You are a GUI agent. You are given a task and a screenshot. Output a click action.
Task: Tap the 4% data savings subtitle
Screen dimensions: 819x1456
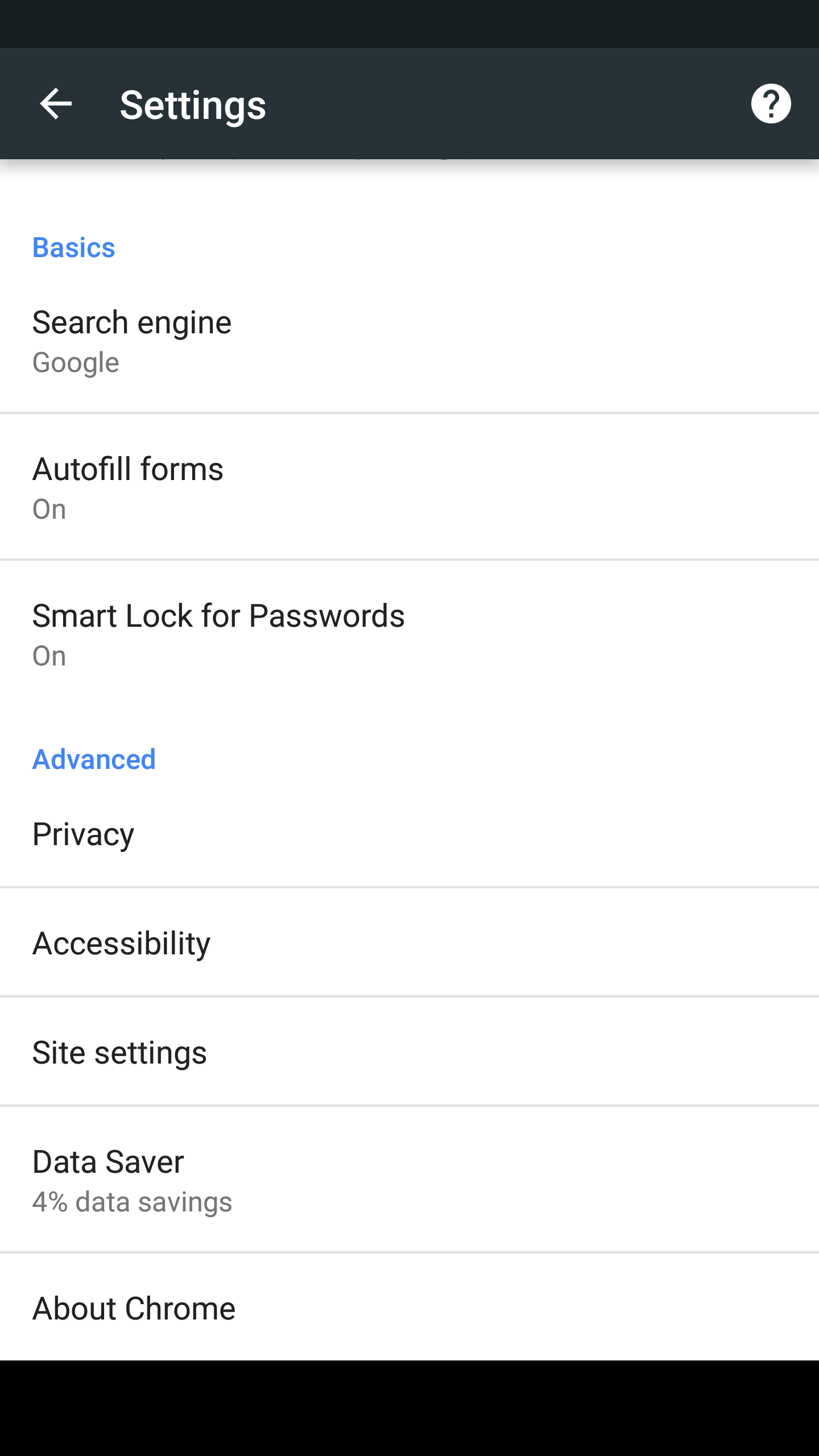pyautogui.click(x=132, y=1202)
